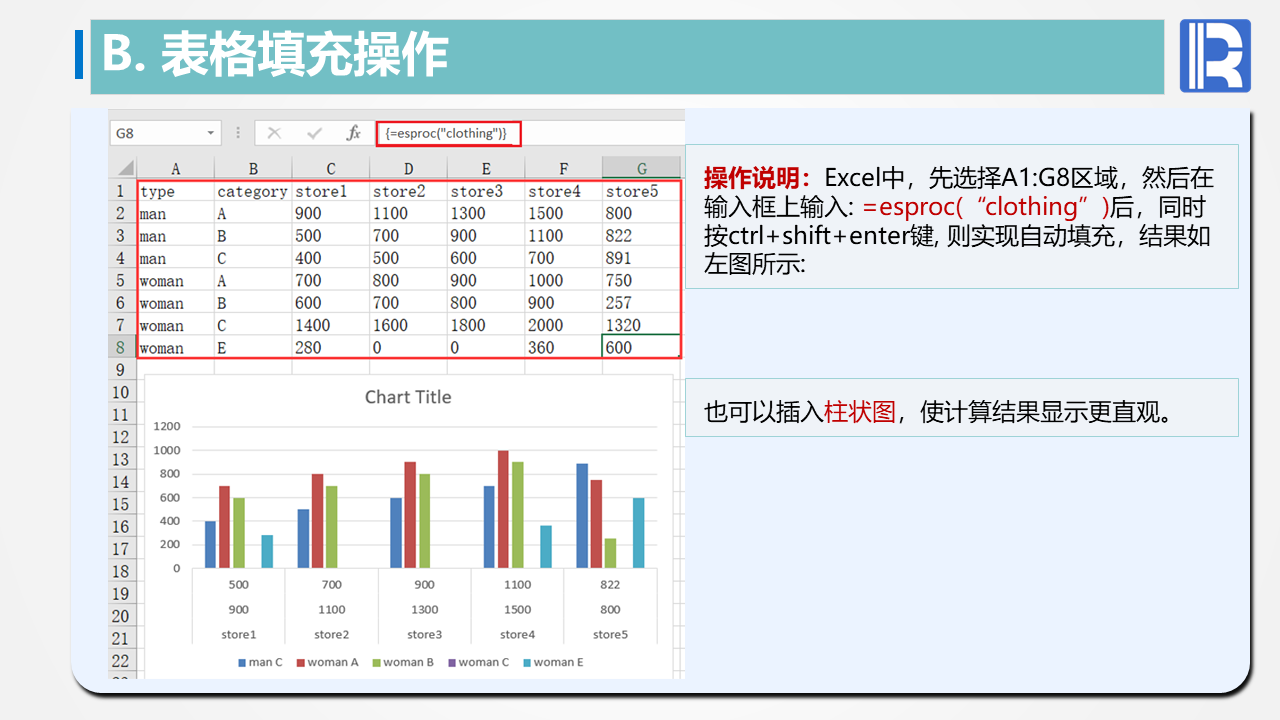Open the Insert Function fx dialog

(x=353, y=133)
